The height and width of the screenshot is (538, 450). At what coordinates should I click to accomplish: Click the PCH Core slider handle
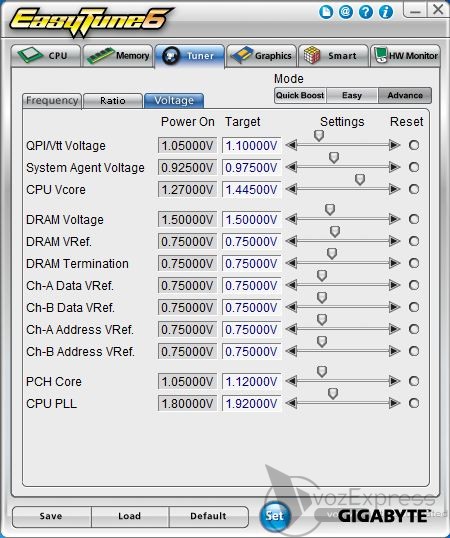322,371
